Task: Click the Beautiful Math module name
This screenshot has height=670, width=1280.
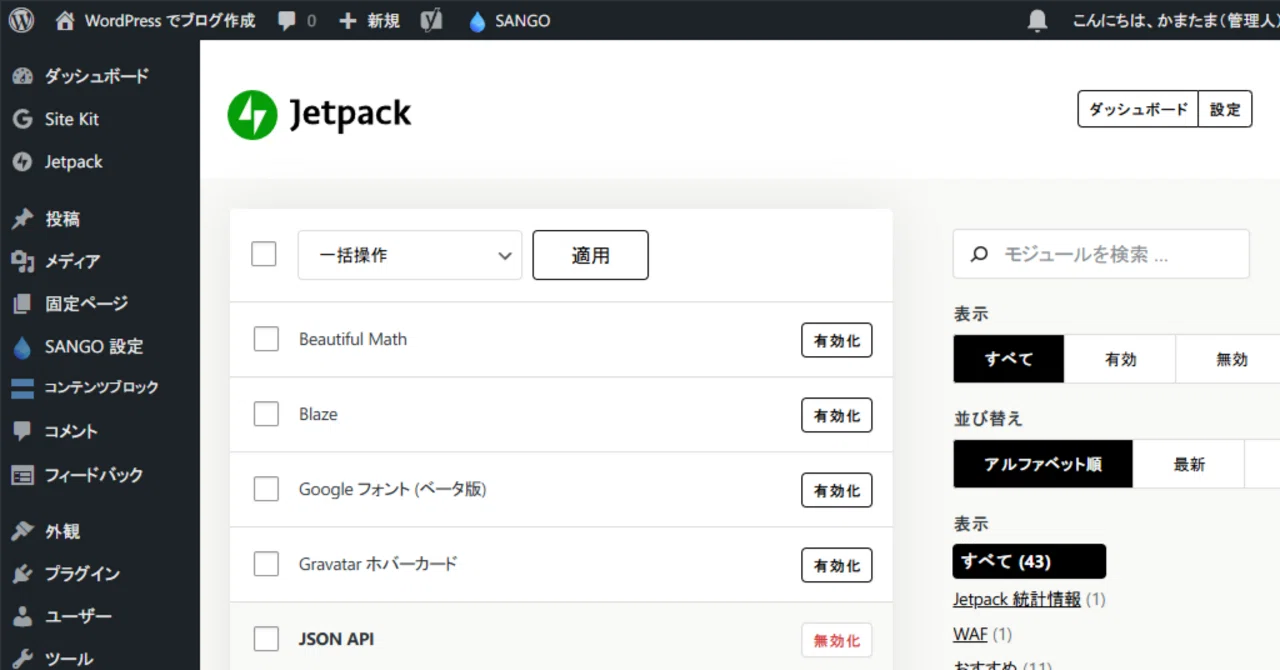Action: pos(353,339)
